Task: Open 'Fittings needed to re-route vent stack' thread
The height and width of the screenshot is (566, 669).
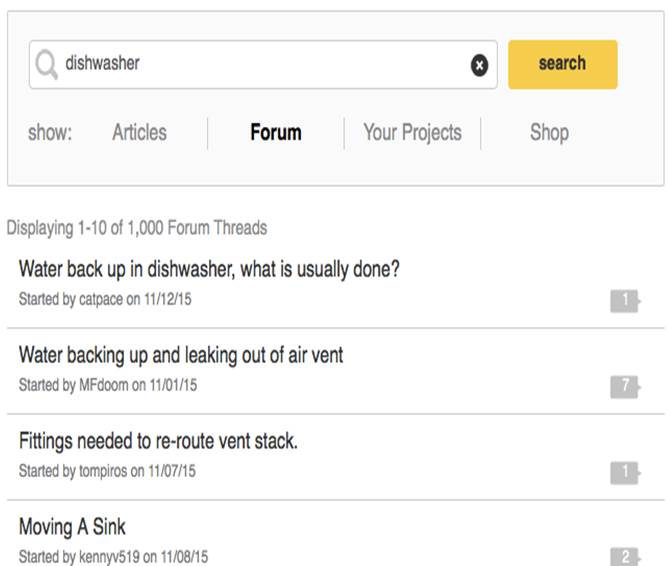Action: (158, 441)
